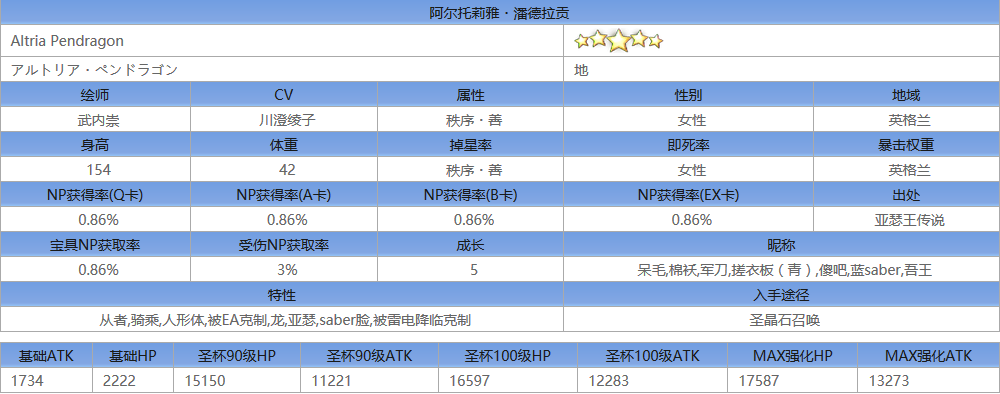Click the 绘师 header cell

[x=95, y=95]
